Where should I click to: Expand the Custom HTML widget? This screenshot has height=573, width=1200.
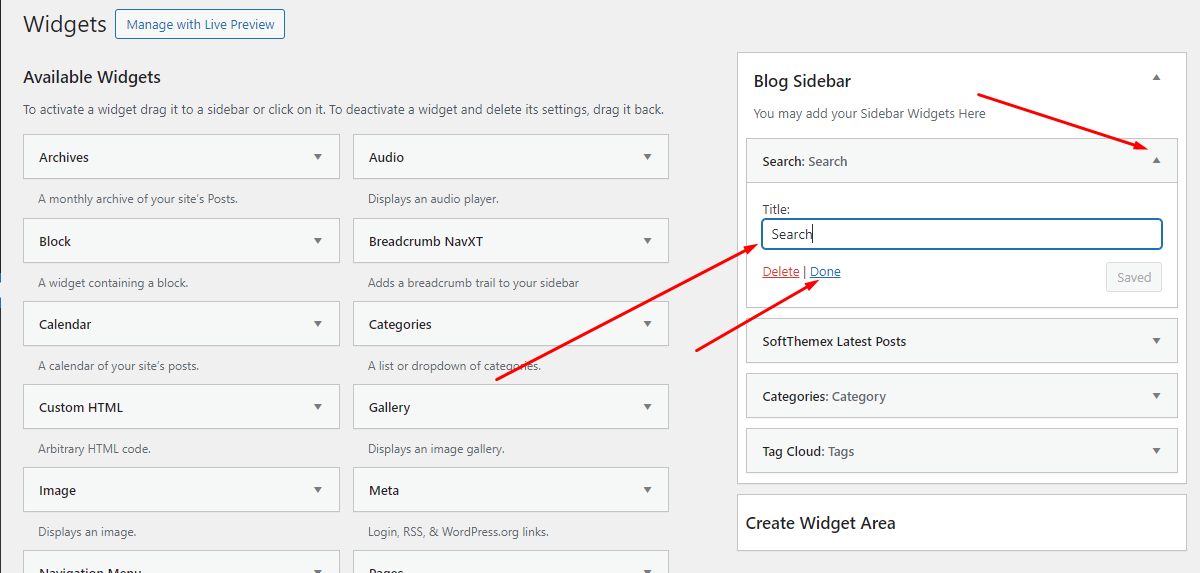tap(318, 407)
